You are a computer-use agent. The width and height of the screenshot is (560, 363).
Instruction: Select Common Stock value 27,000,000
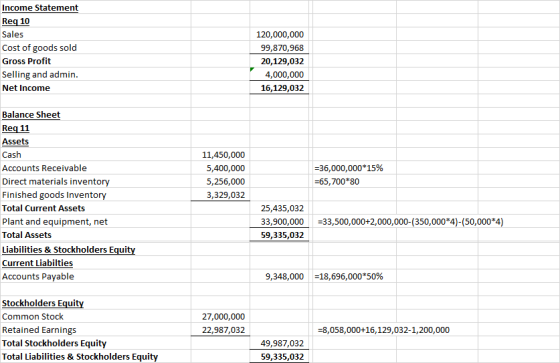224,317
